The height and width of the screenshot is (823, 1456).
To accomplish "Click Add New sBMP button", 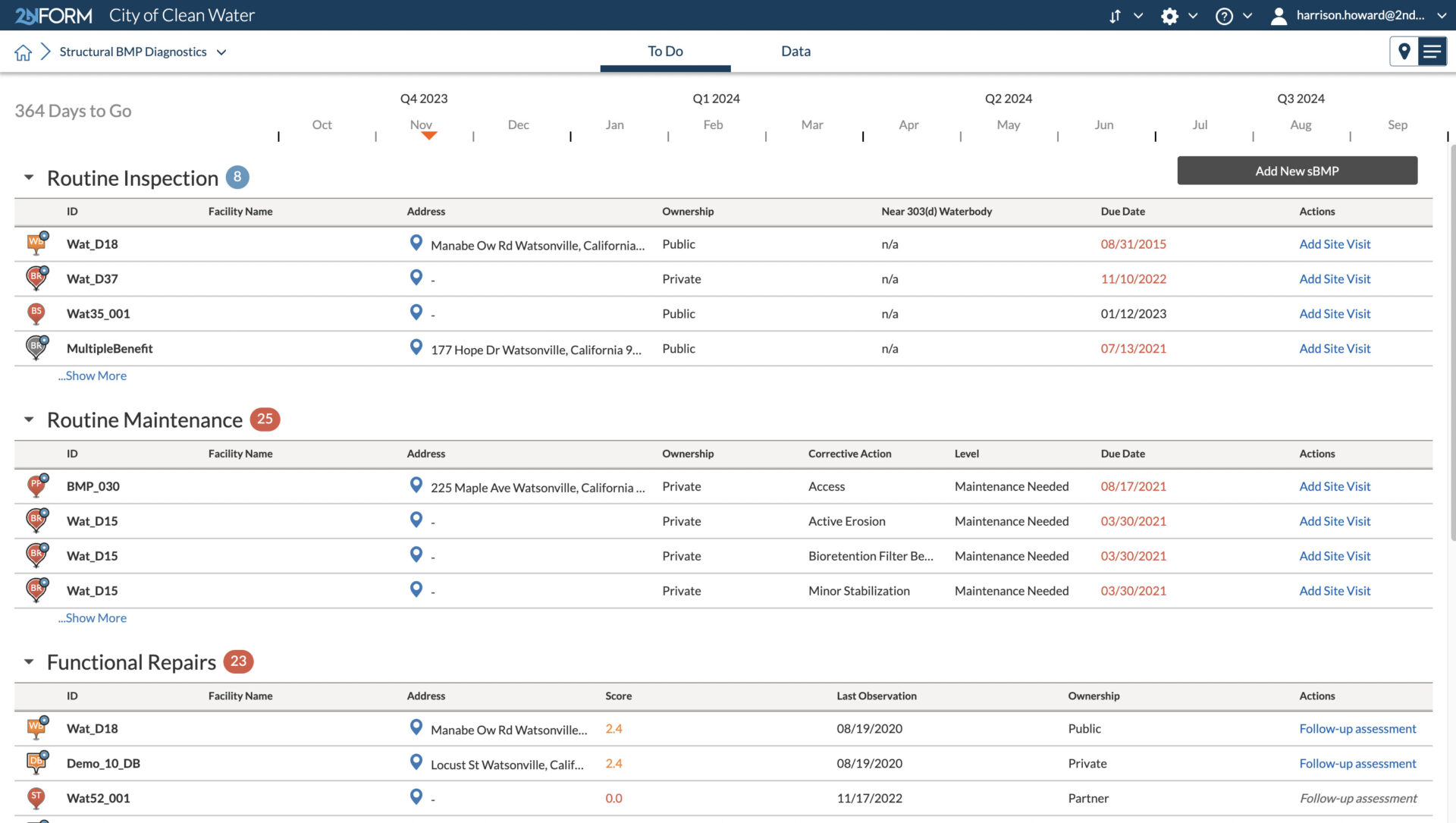I will (x=1297, y=170).
